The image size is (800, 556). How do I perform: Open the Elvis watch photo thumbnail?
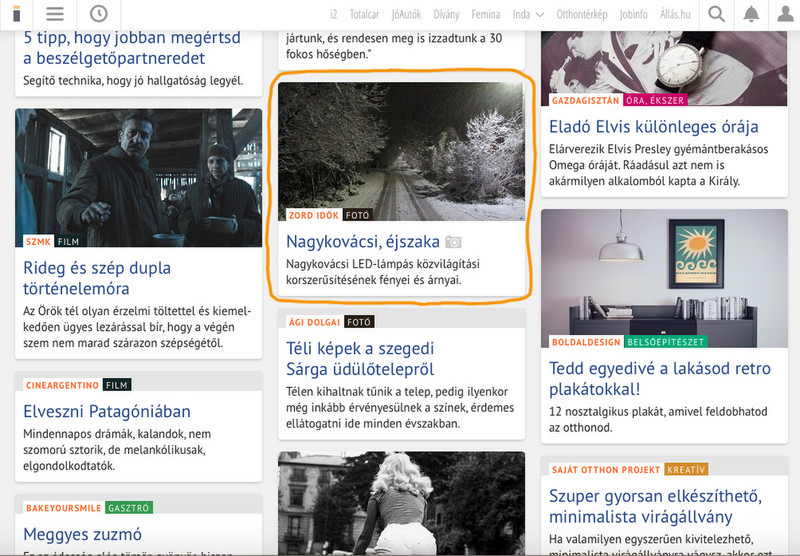pos(664,68)
